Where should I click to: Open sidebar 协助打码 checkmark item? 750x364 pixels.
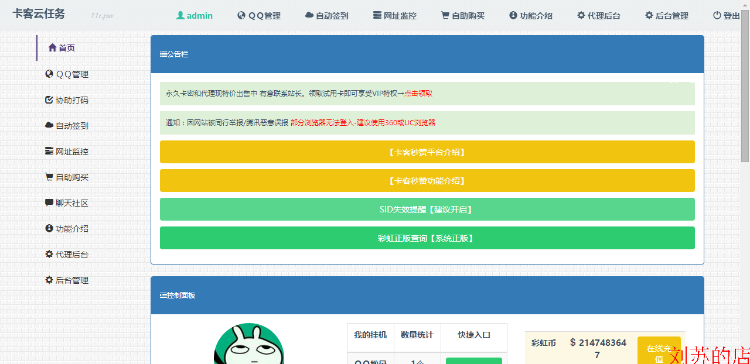pyautogui.click(x=66, y=100)
